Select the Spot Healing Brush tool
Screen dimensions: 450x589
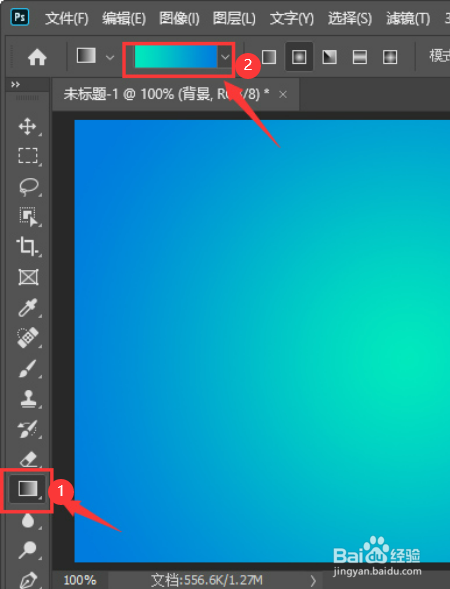28,337
